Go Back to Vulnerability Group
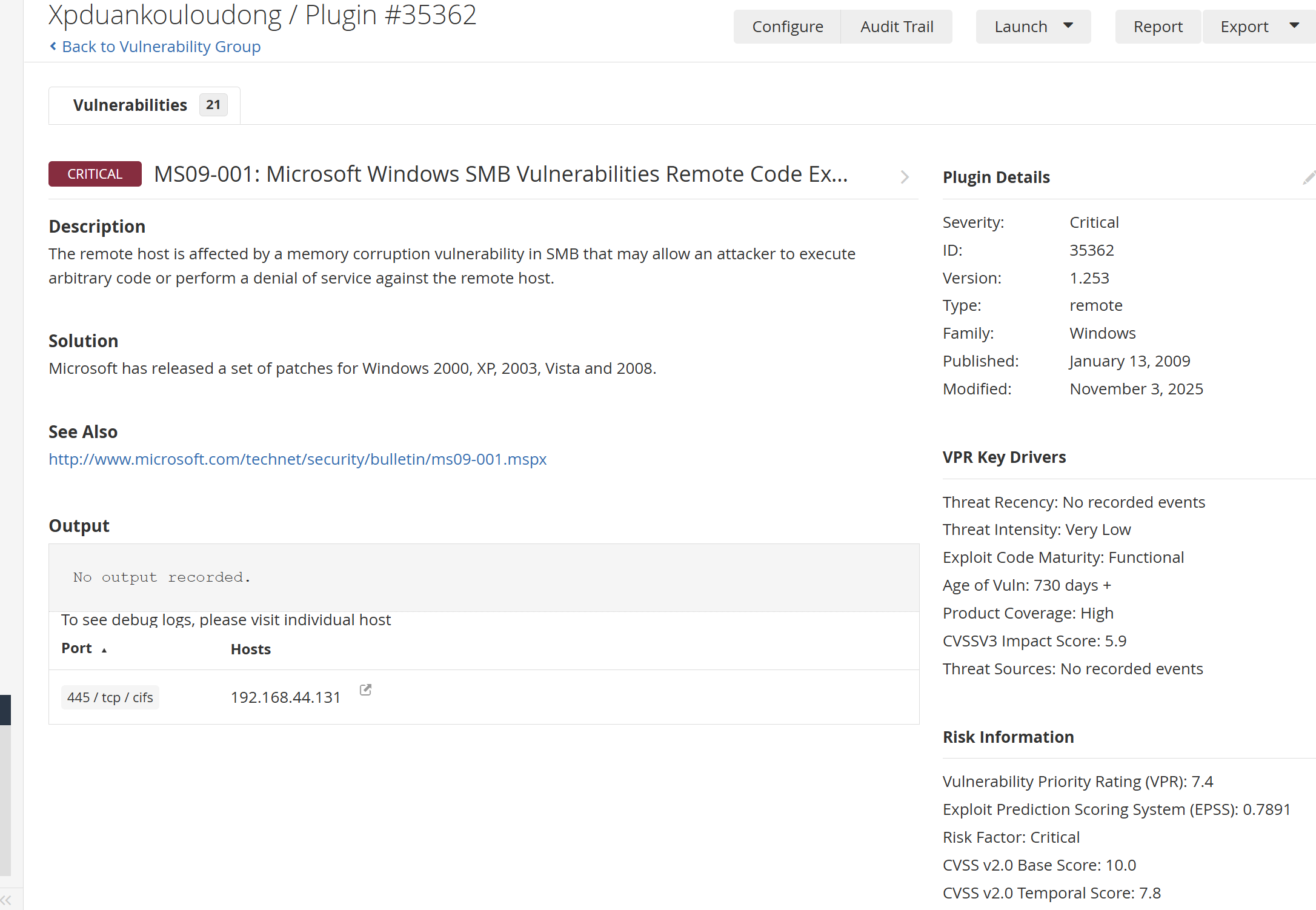This screenshot has width=1316, height=910. (161, 47)
